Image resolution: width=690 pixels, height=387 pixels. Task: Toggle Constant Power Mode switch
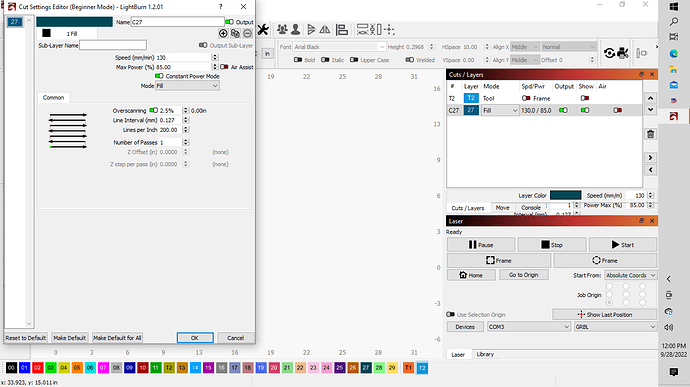click(159, 76)
